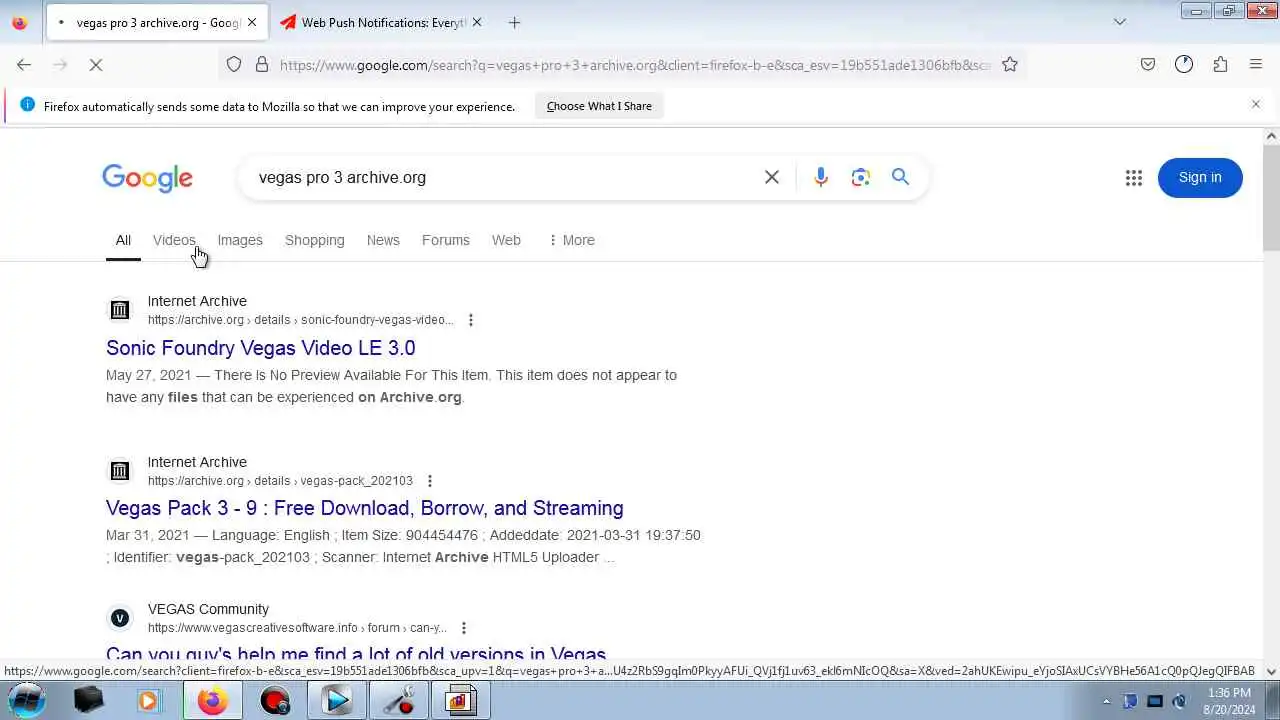This screenshot has width=1280, height=720.
Task: Click the Internet Archive favicon of first result
Action: tap(120, 310)
